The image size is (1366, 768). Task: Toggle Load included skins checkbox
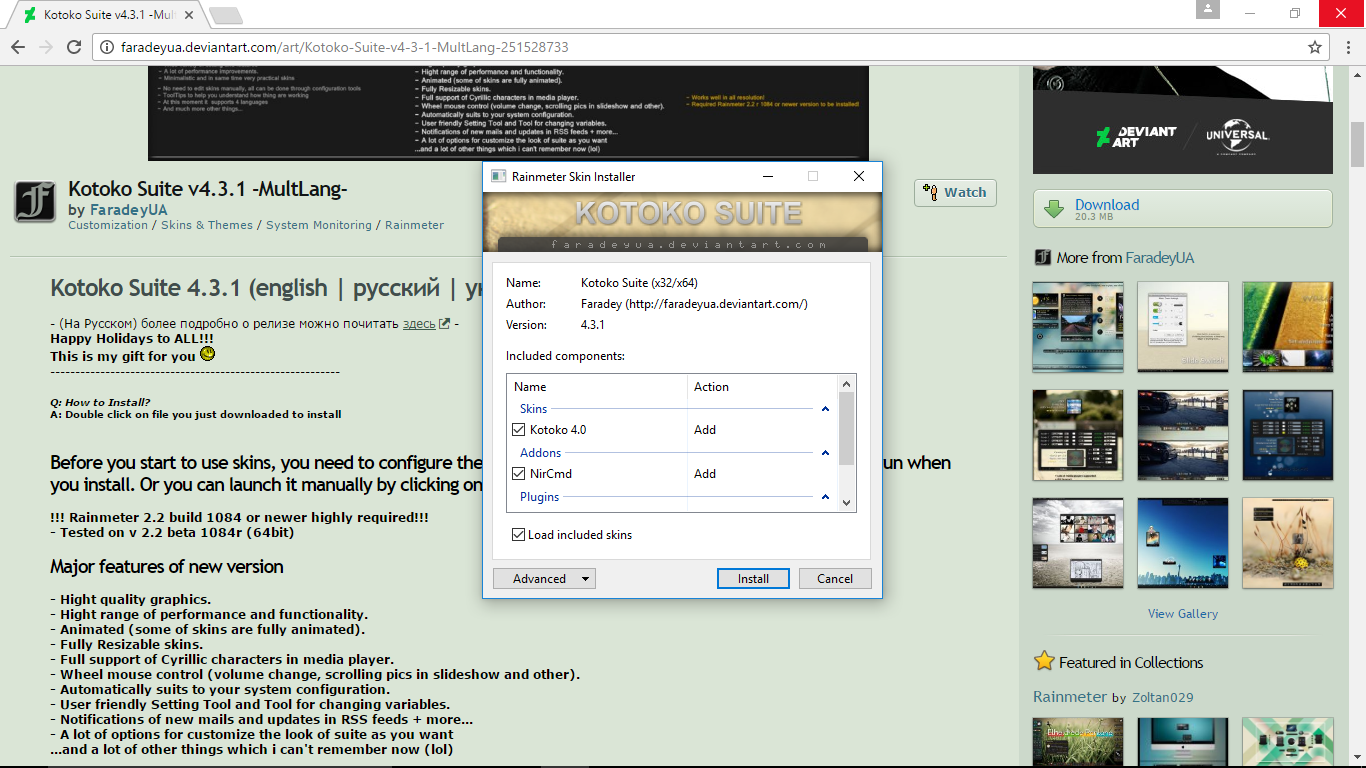[x=518, y=535]
